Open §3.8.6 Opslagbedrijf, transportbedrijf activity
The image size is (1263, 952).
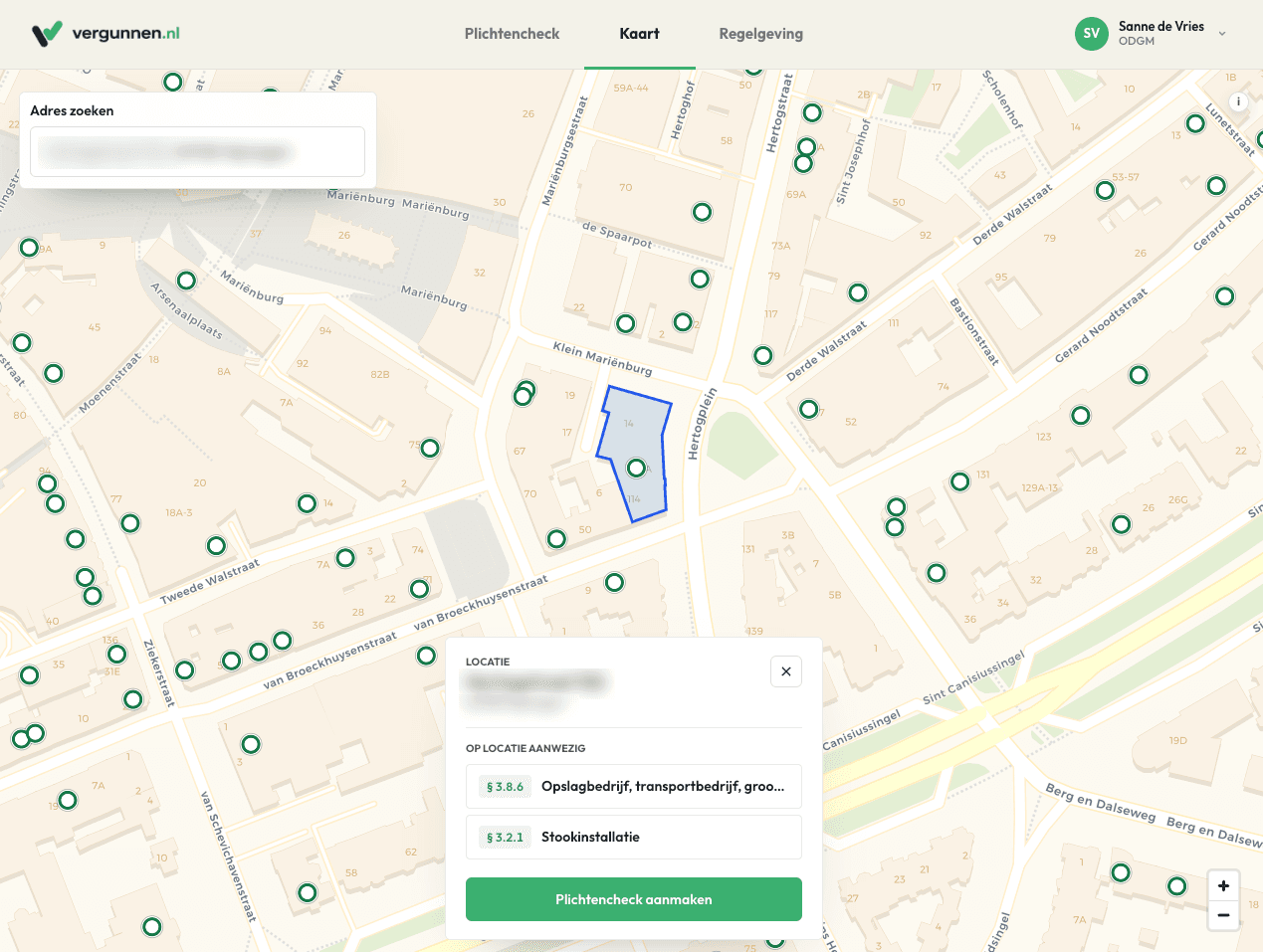tap(634, 786)
